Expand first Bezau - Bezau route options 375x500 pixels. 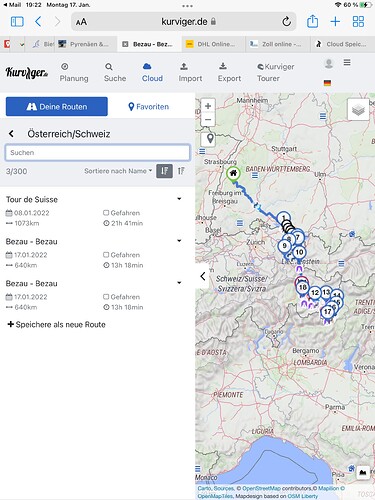point(179,241)
